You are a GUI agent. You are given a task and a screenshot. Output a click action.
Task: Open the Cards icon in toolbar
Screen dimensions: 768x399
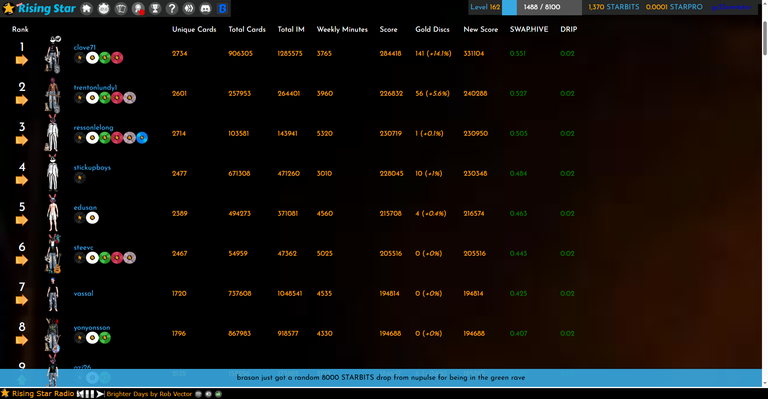pyautogui.click(x=121, y=8)
